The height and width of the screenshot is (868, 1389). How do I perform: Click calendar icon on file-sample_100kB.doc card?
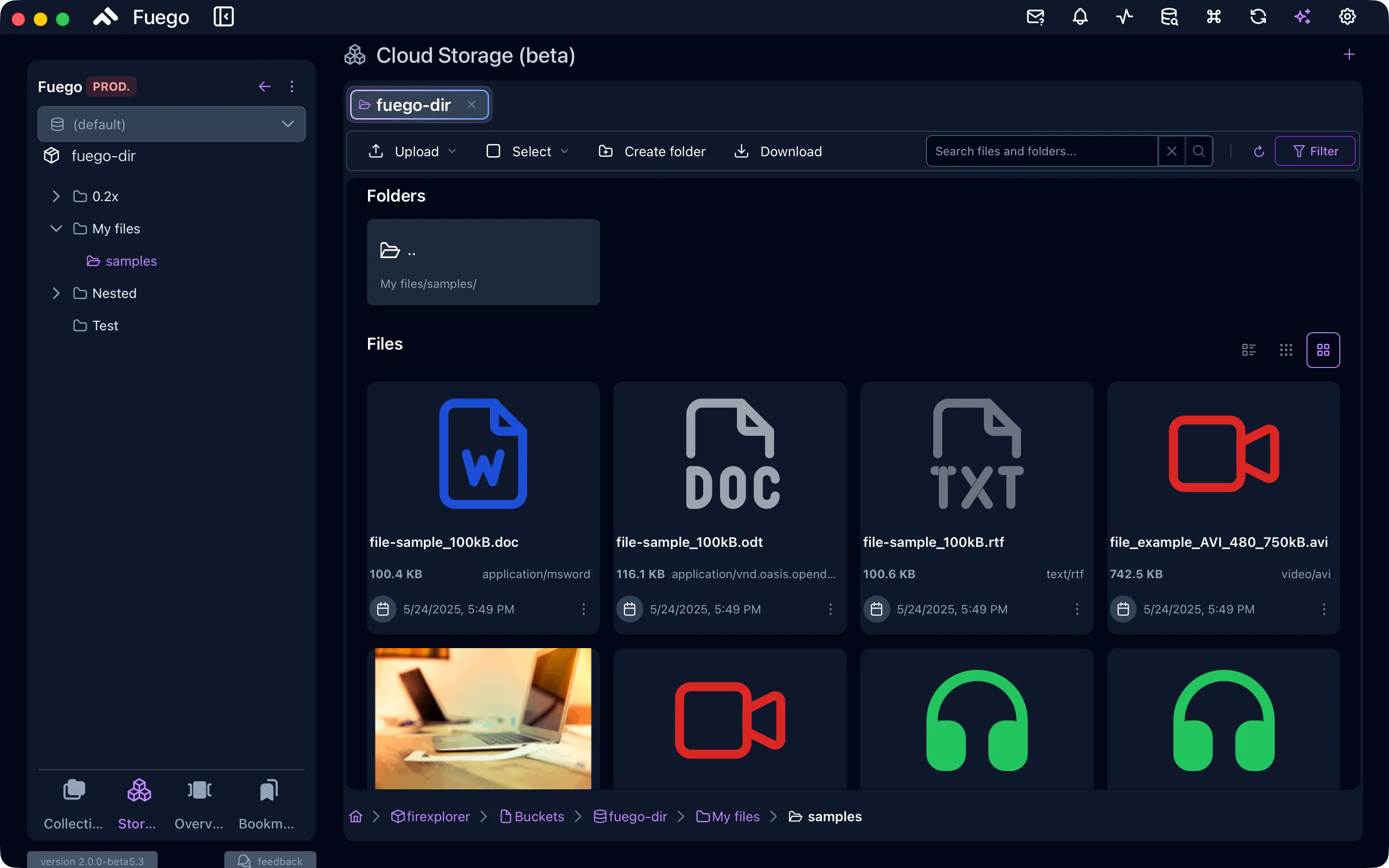[x=383, y=609]
